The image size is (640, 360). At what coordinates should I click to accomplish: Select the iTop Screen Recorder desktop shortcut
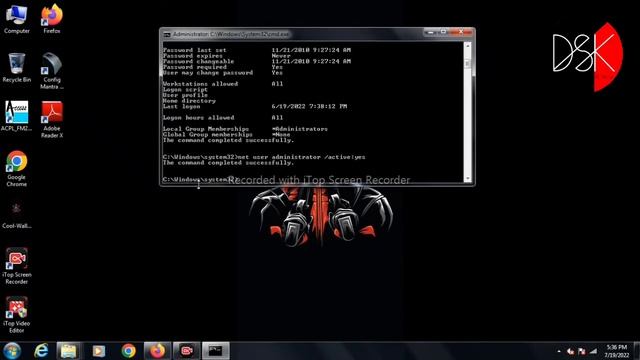point(17,266)
